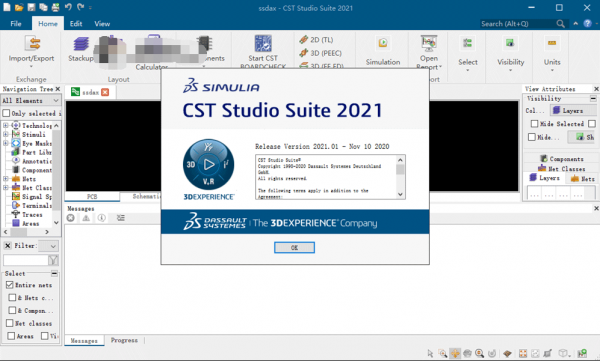
Task: Launch Start CST BOARDCHECK
Action: [263, 52]
